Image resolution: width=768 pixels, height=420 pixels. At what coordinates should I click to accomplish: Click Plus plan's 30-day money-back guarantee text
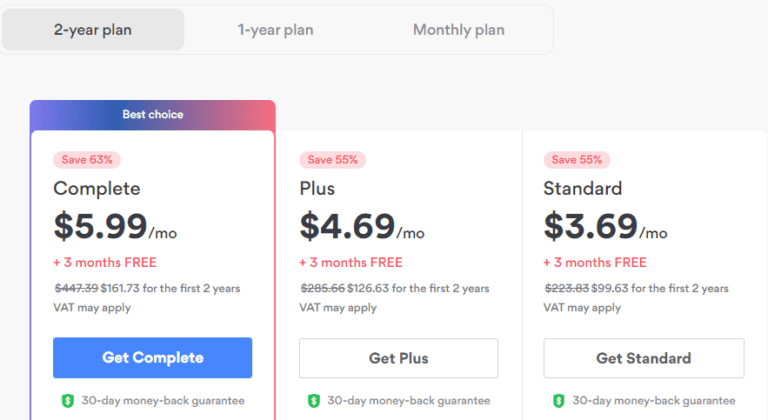(408, 400)
